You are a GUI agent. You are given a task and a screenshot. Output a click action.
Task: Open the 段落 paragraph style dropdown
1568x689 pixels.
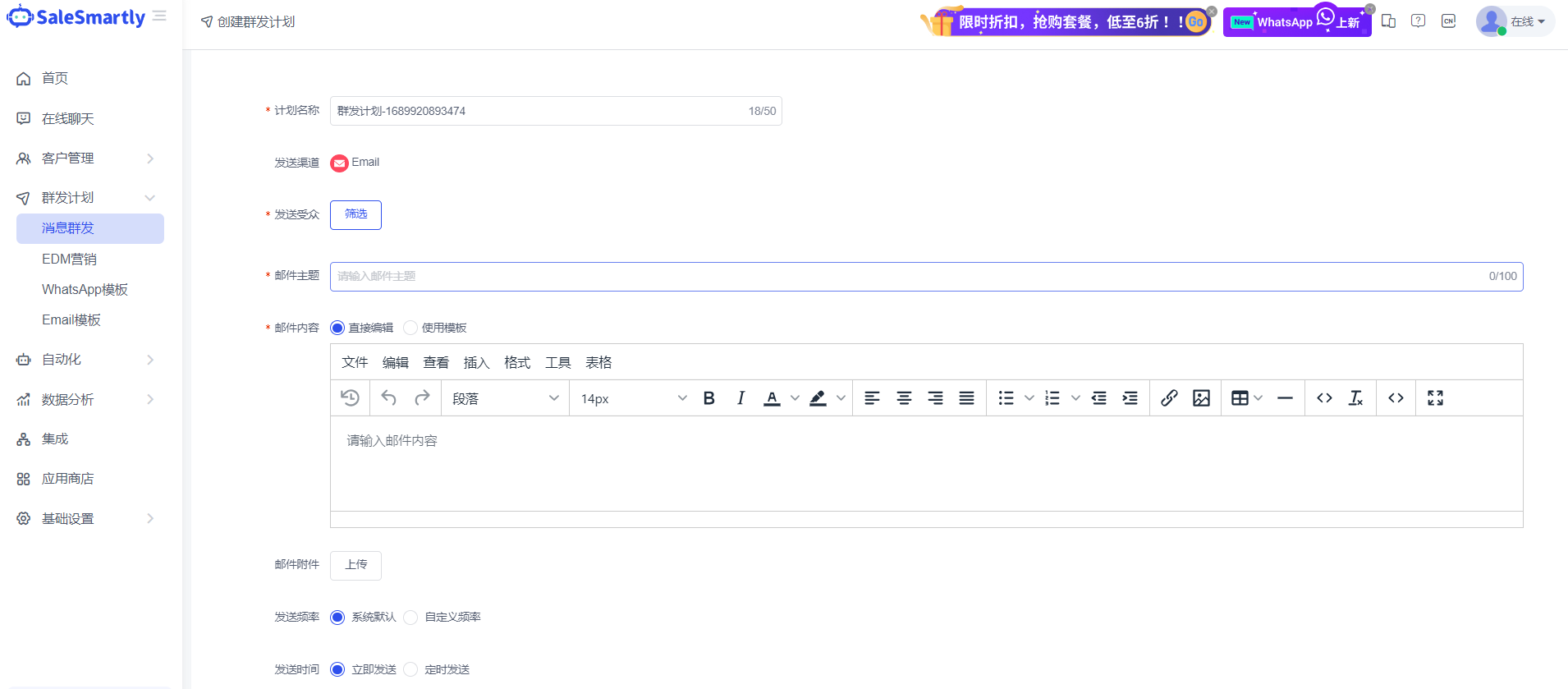point(506,398)
